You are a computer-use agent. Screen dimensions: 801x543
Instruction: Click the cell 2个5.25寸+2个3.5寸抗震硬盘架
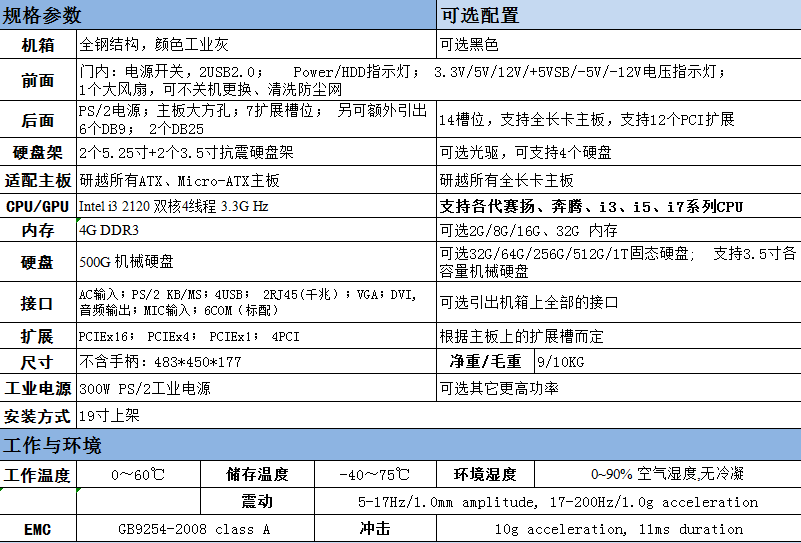pos(256,152)
